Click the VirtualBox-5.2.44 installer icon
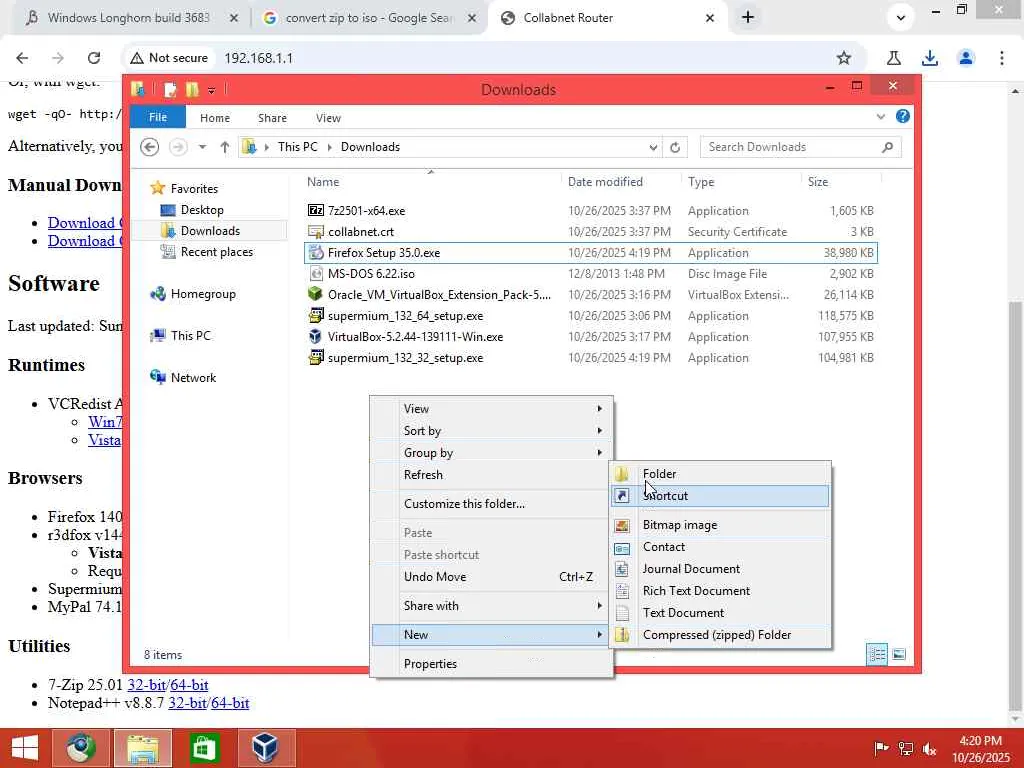 click(x=315, y=336)
